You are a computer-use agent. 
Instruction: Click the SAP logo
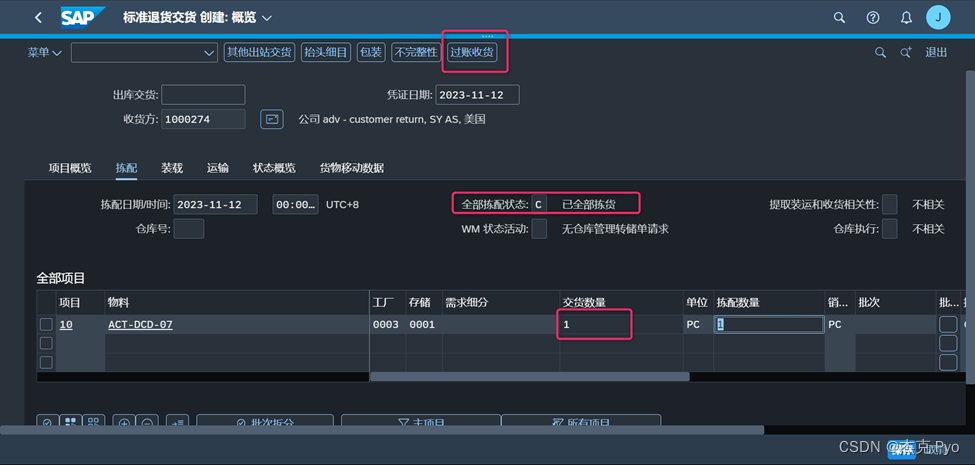pos(83,17)
